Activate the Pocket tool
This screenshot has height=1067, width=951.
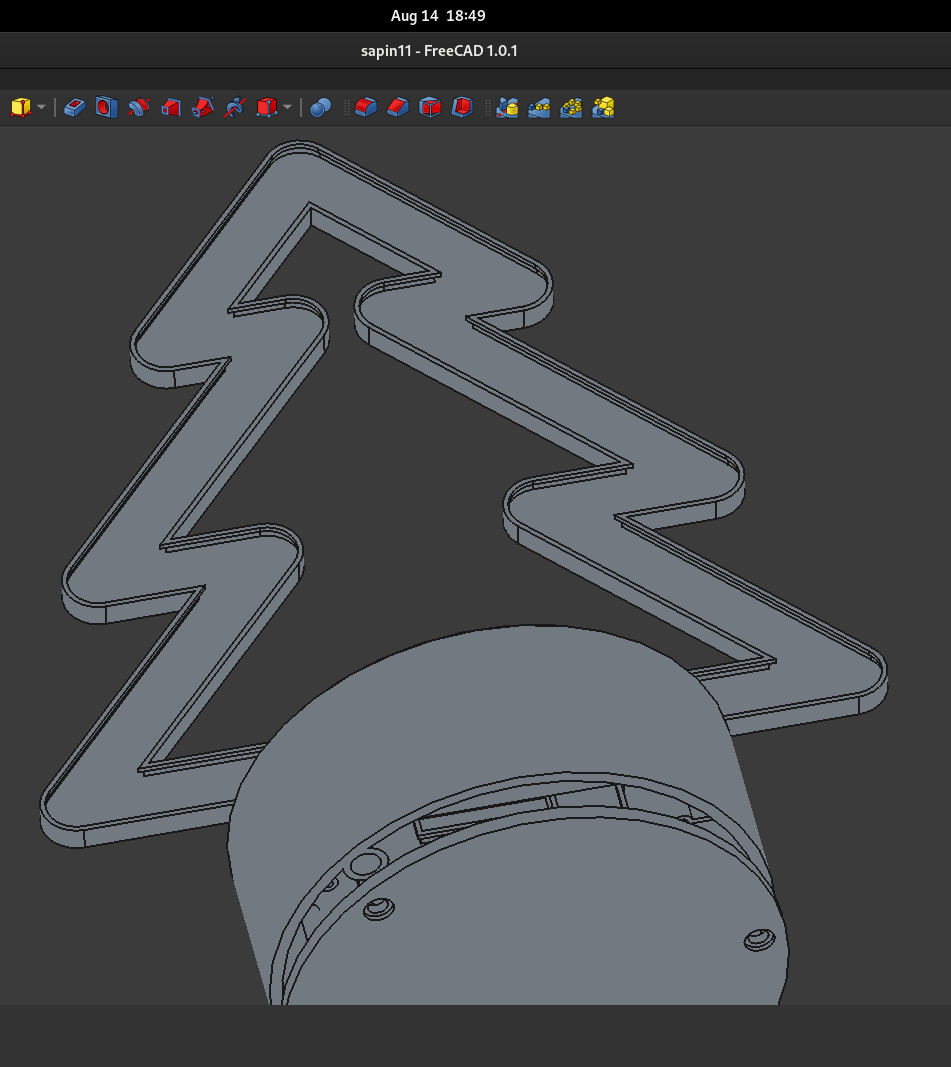point(75,108)
